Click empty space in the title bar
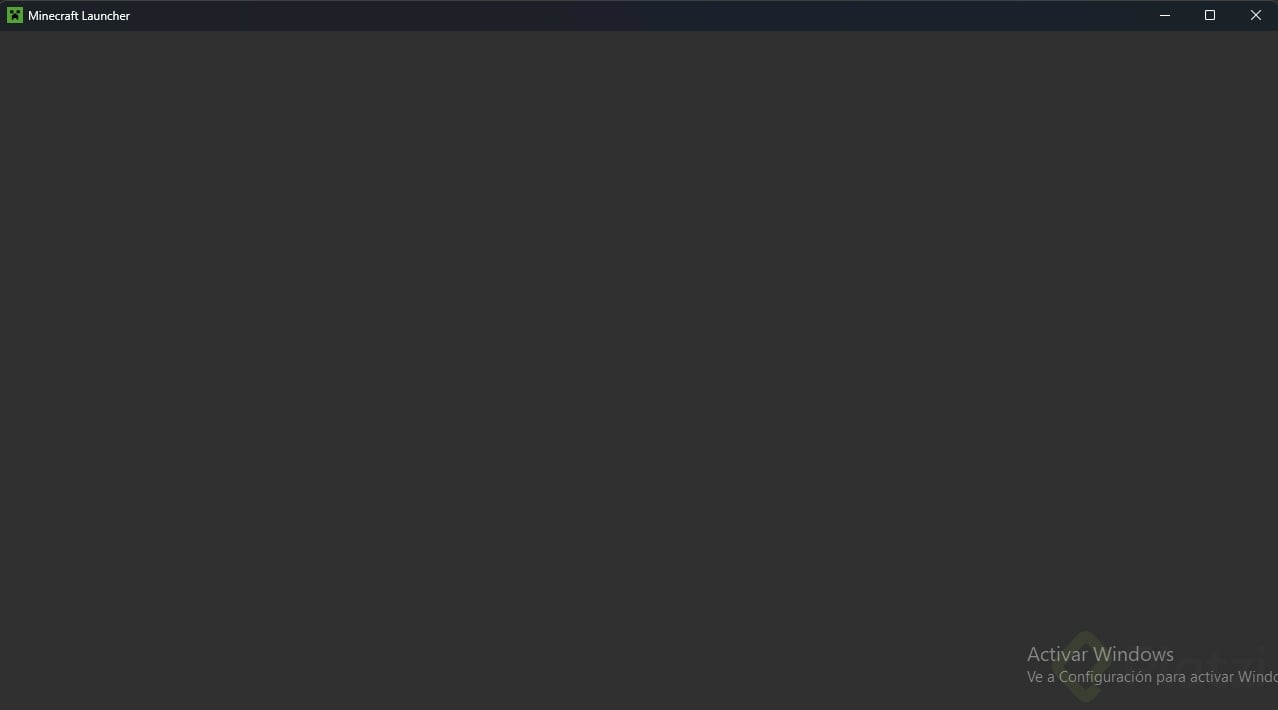This screenshot has width=1278, height=710. [640, 15]
